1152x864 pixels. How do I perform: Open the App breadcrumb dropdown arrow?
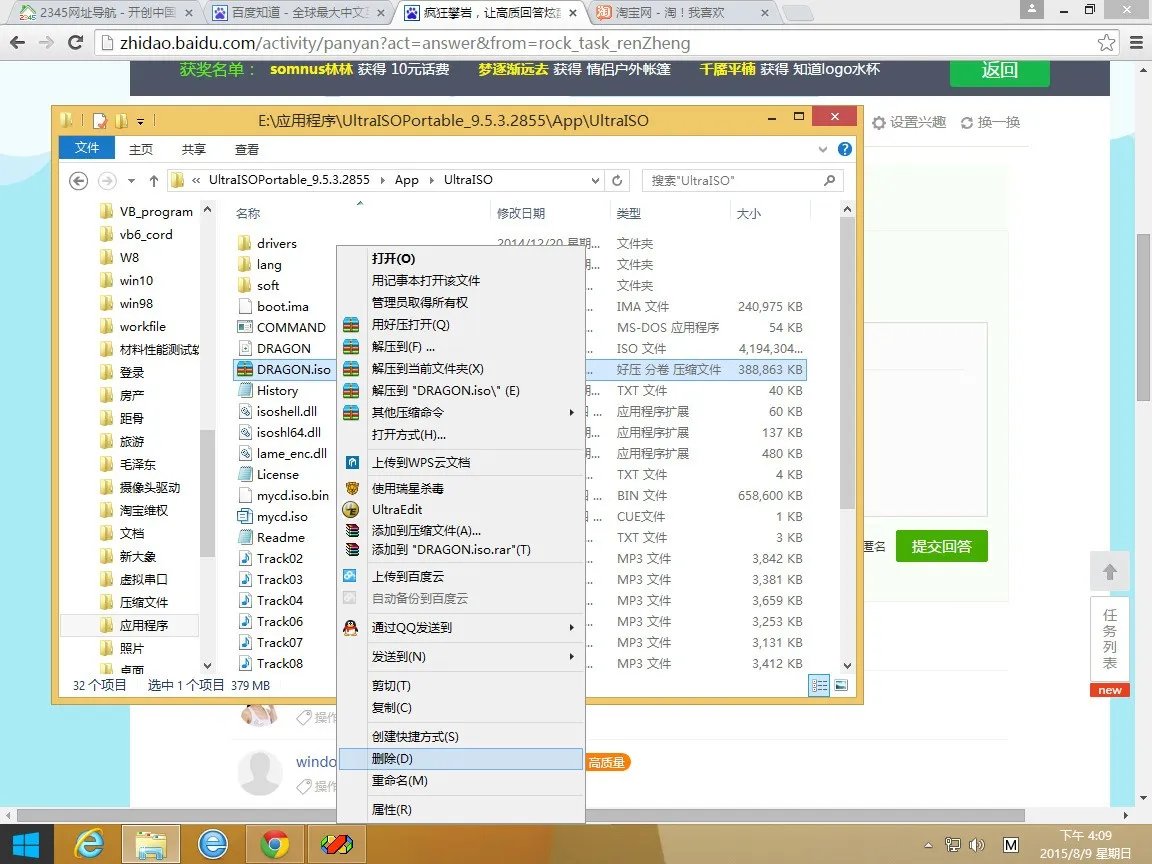point(432,181)
